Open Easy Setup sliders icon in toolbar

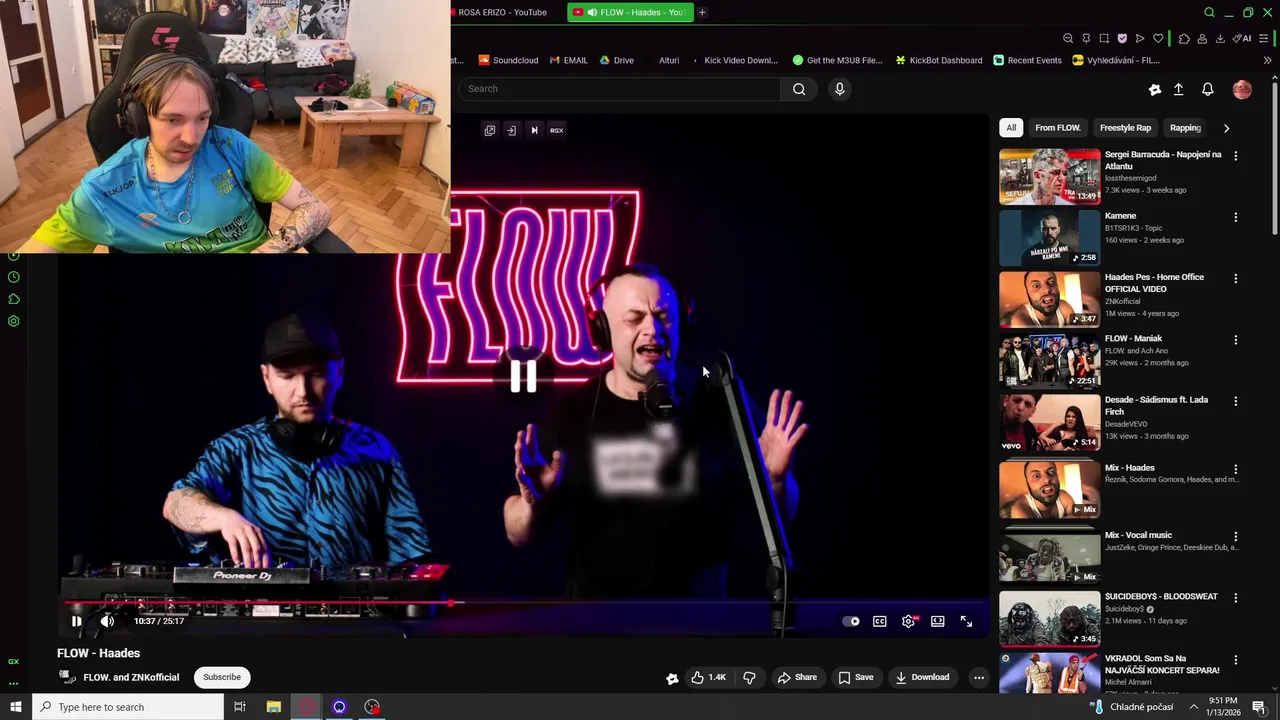point(1264,38)
